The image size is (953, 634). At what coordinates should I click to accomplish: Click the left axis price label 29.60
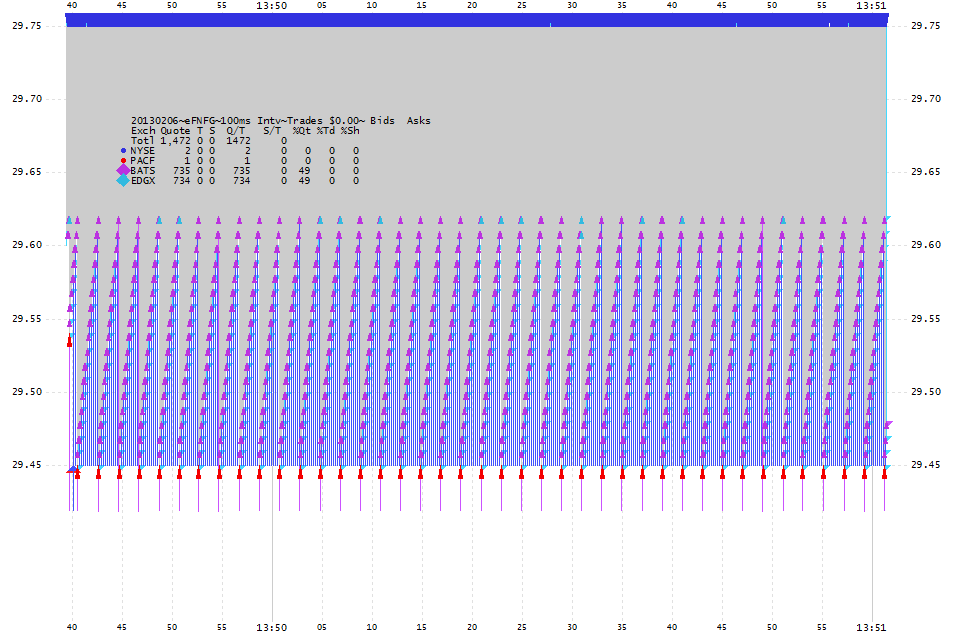pos(27,245)
